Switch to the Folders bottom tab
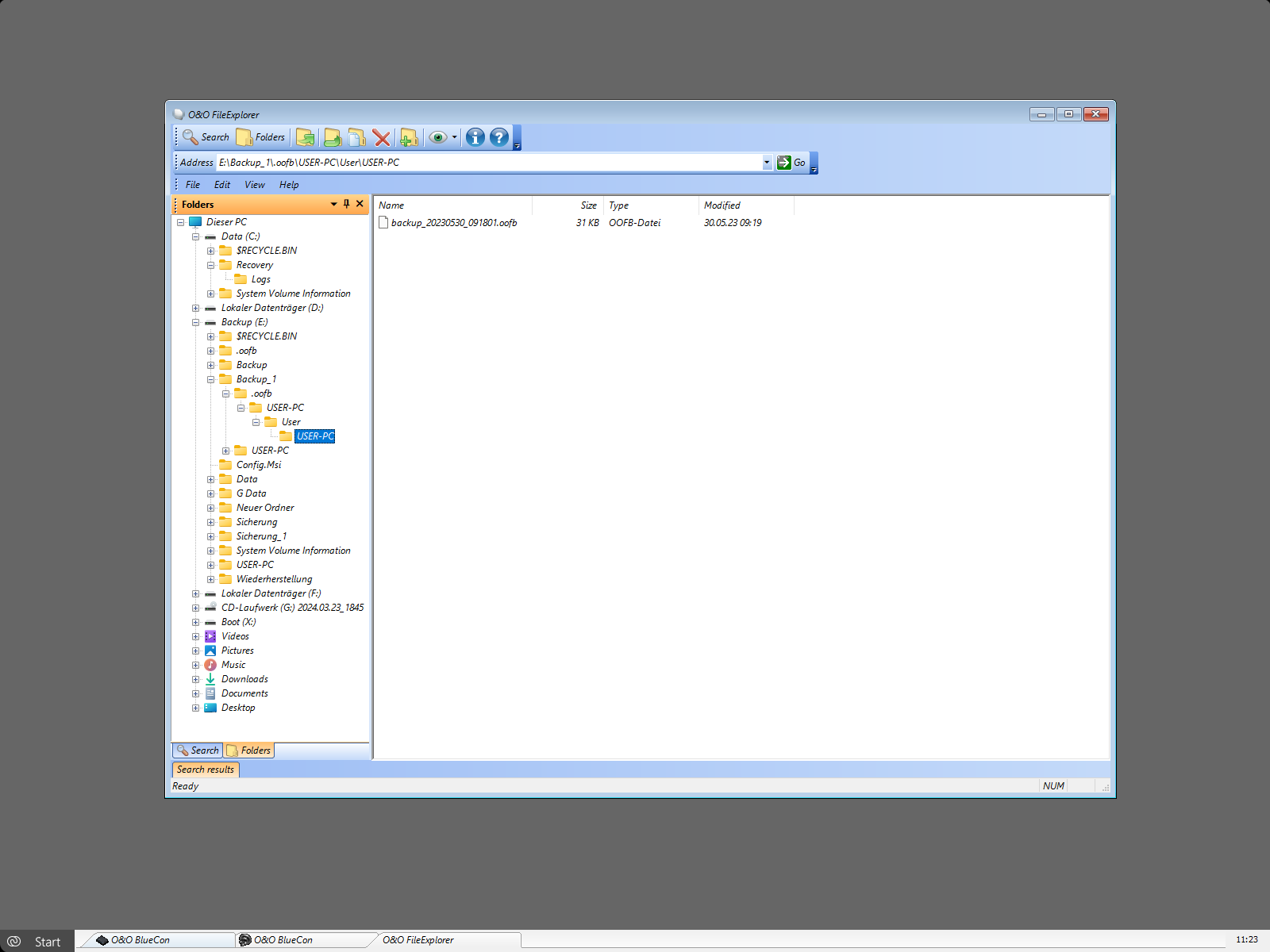Viewport: 1270px width, 952px height. coord(249,750)
